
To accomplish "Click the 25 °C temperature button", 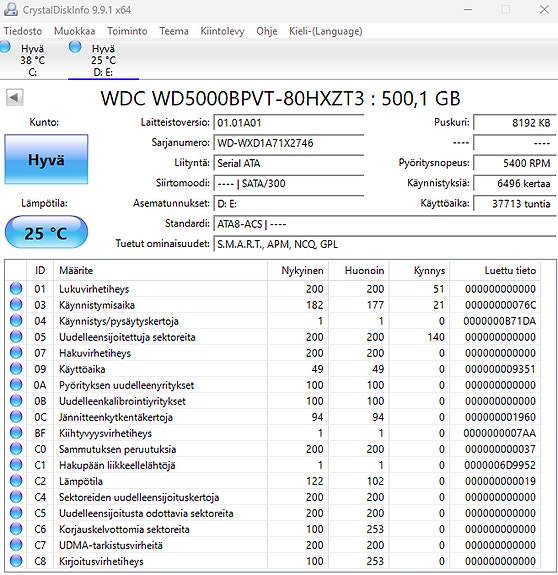I will pos(46,233).
